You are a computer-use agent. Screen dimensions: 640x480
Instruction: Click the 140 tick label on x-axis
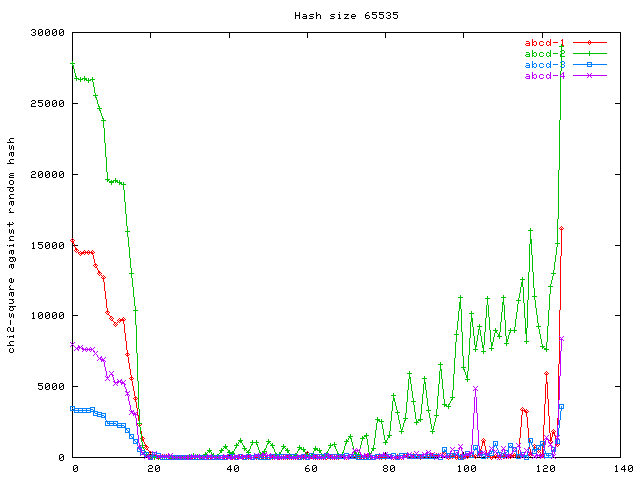click(624, 469)
